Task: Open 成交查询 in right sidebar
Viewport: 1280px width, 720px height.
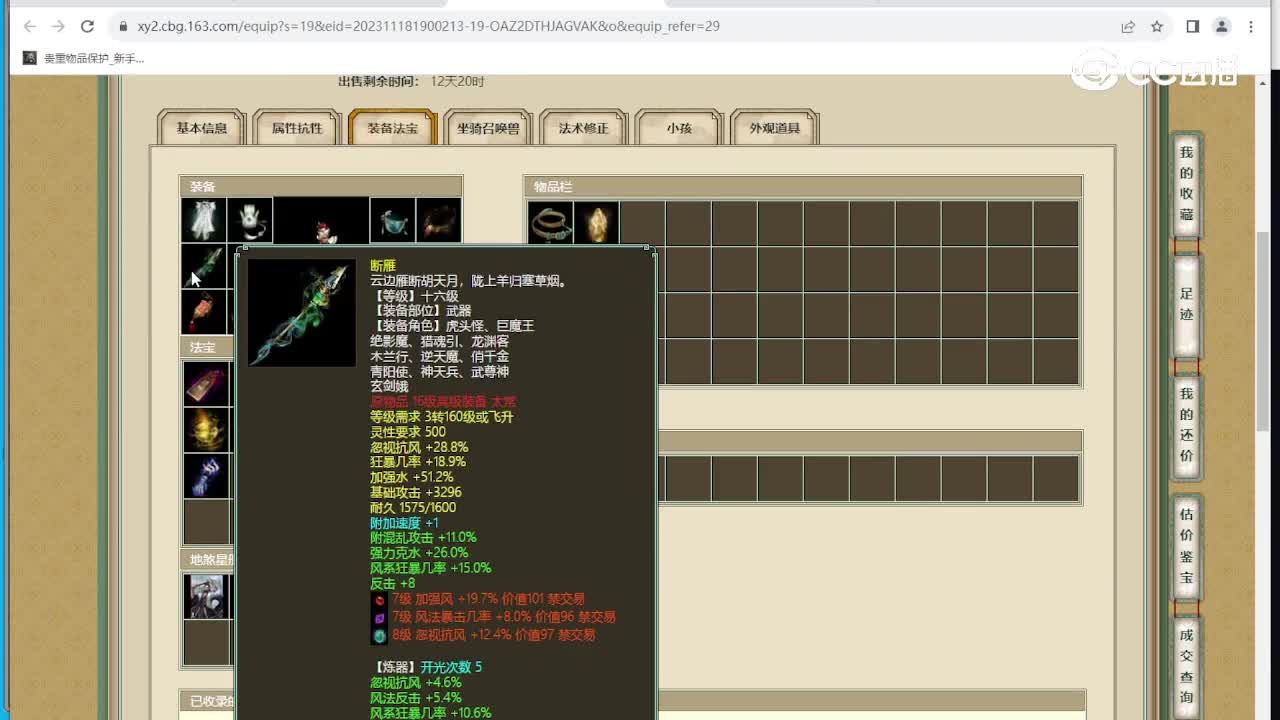Action: coord(1186,666)
